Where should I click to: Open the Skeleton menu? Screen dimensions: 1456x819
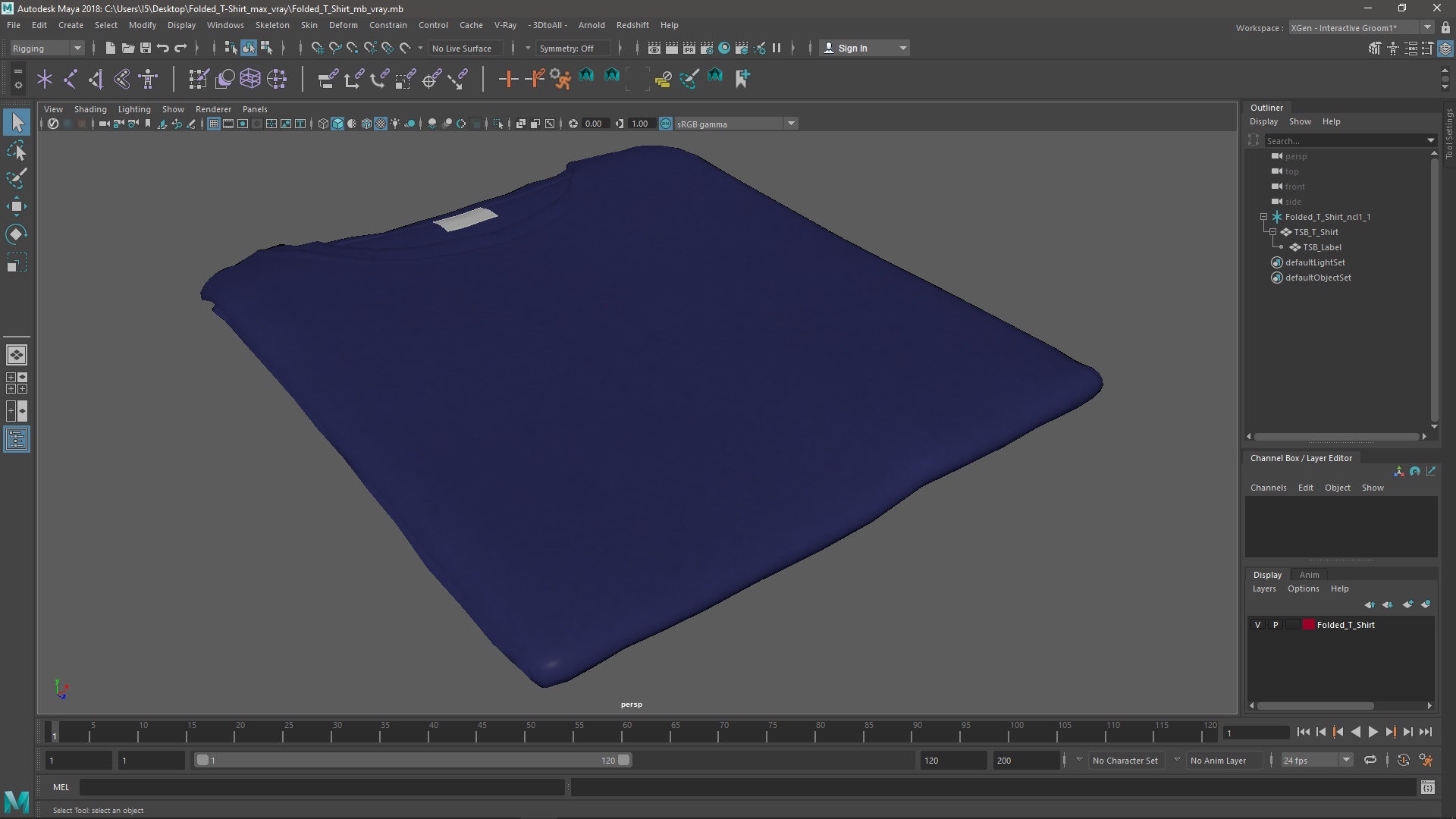pyautogui.click(x=272, y=25)
